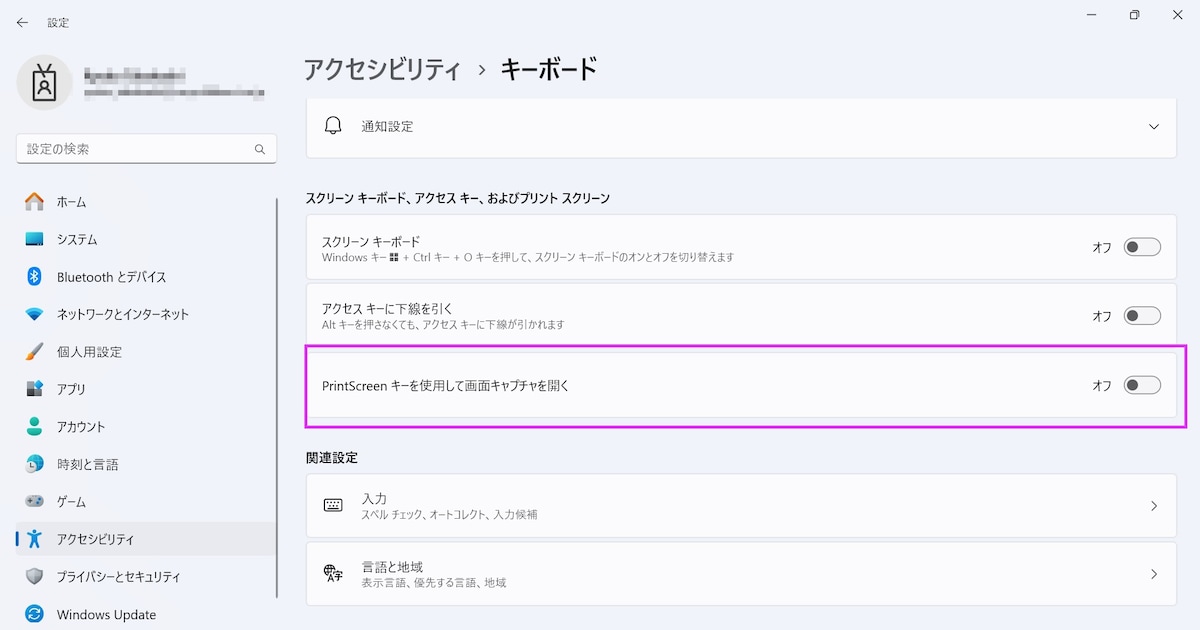Screen dimensions: 1200x630
Task: Click the notification bell icon
Action: coord(333,126)
